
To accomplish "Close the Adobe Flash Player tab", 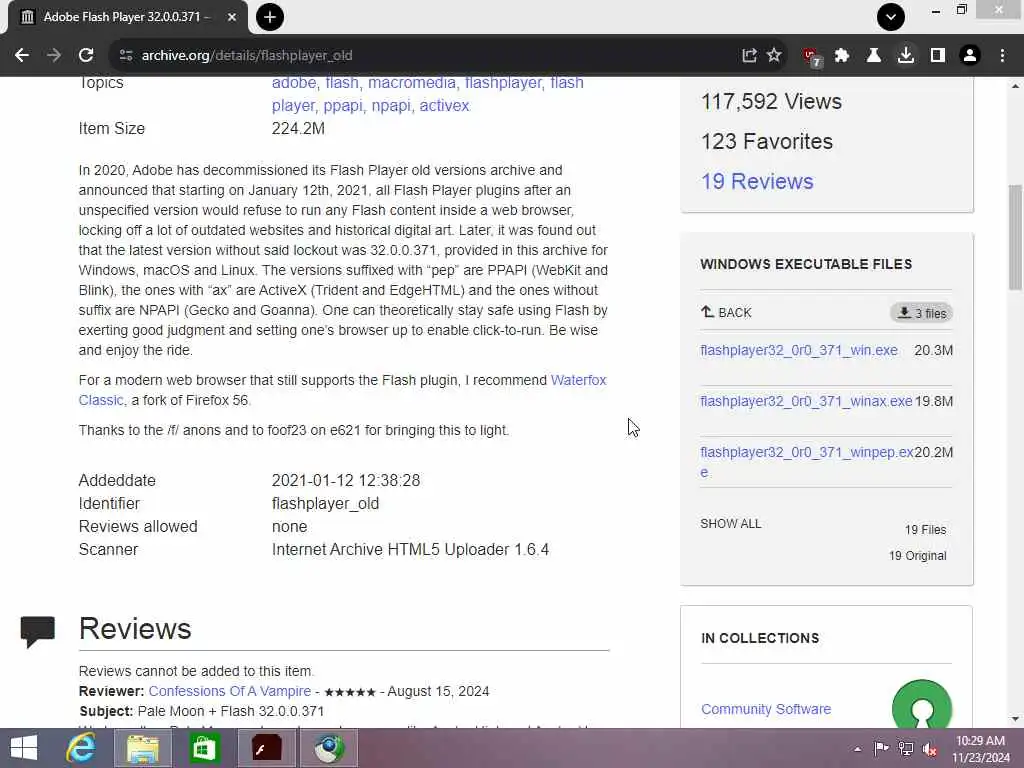I will point(232,17).
